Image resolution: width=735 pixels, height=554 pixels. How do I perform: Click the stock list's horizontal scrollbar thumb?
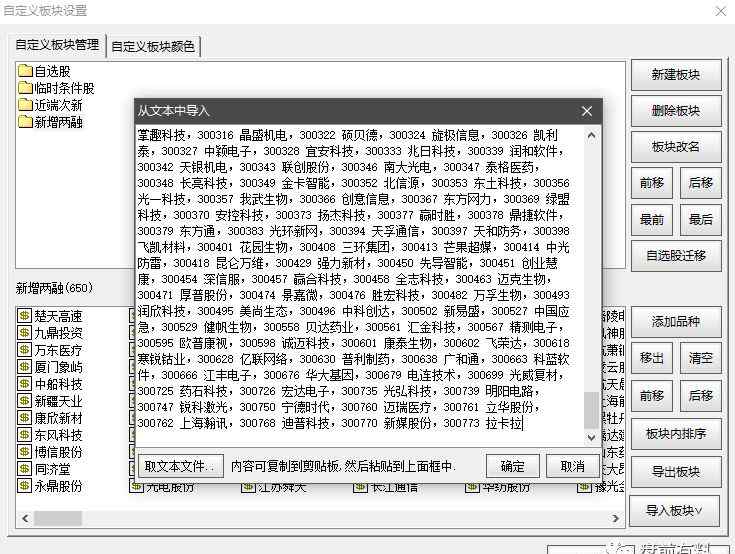[x=58, y=518]
